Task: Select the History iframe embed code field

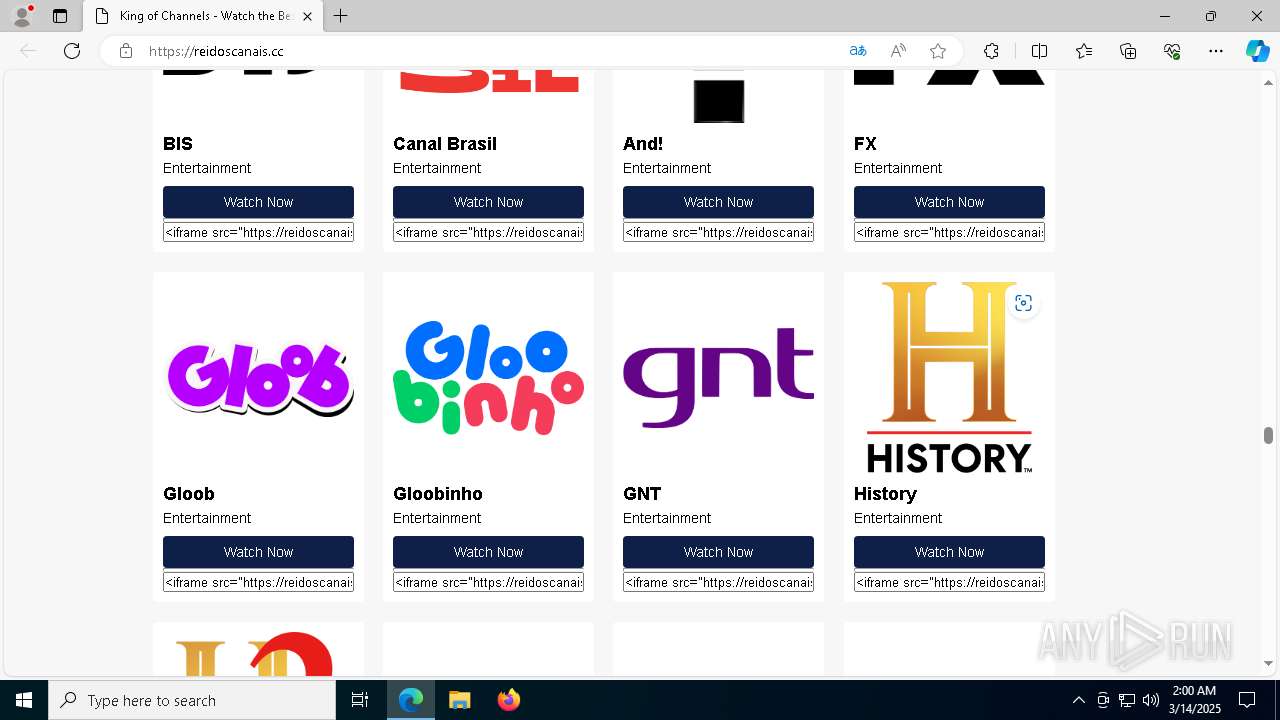Action: click(x=949, y=582)
